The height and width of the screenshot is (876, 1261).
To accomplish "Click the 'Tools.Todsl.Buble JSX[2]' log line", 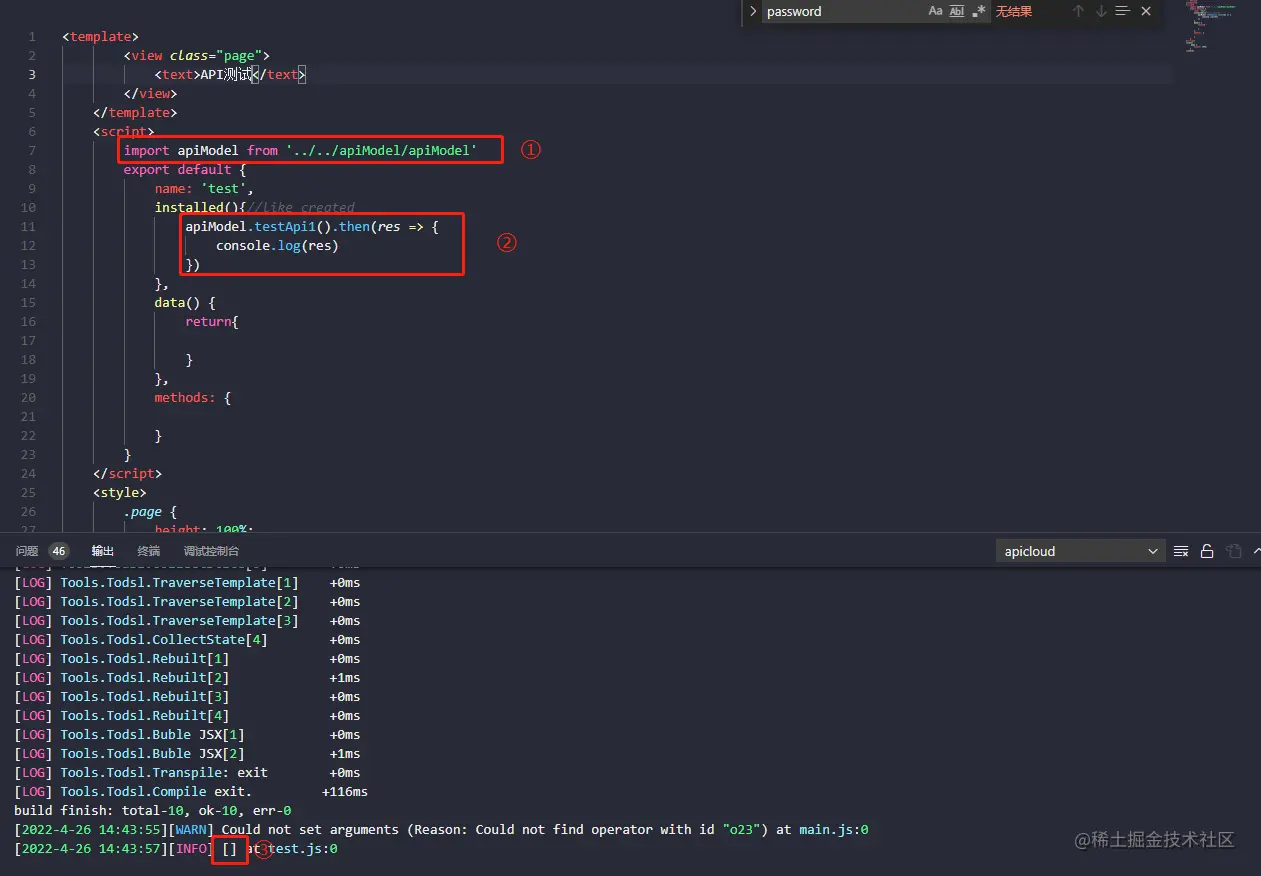I will click(187, 753).
